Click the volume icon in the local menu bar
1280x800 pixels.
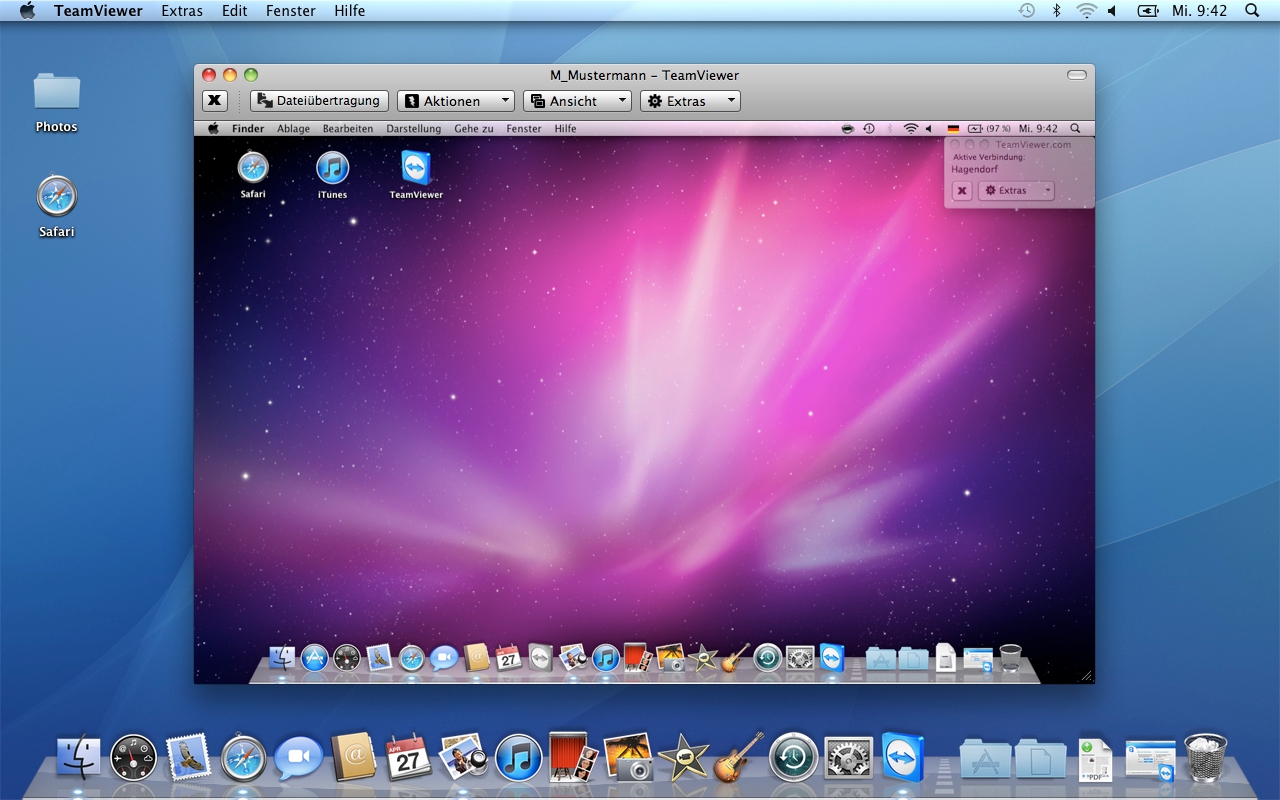point(1112,11)
